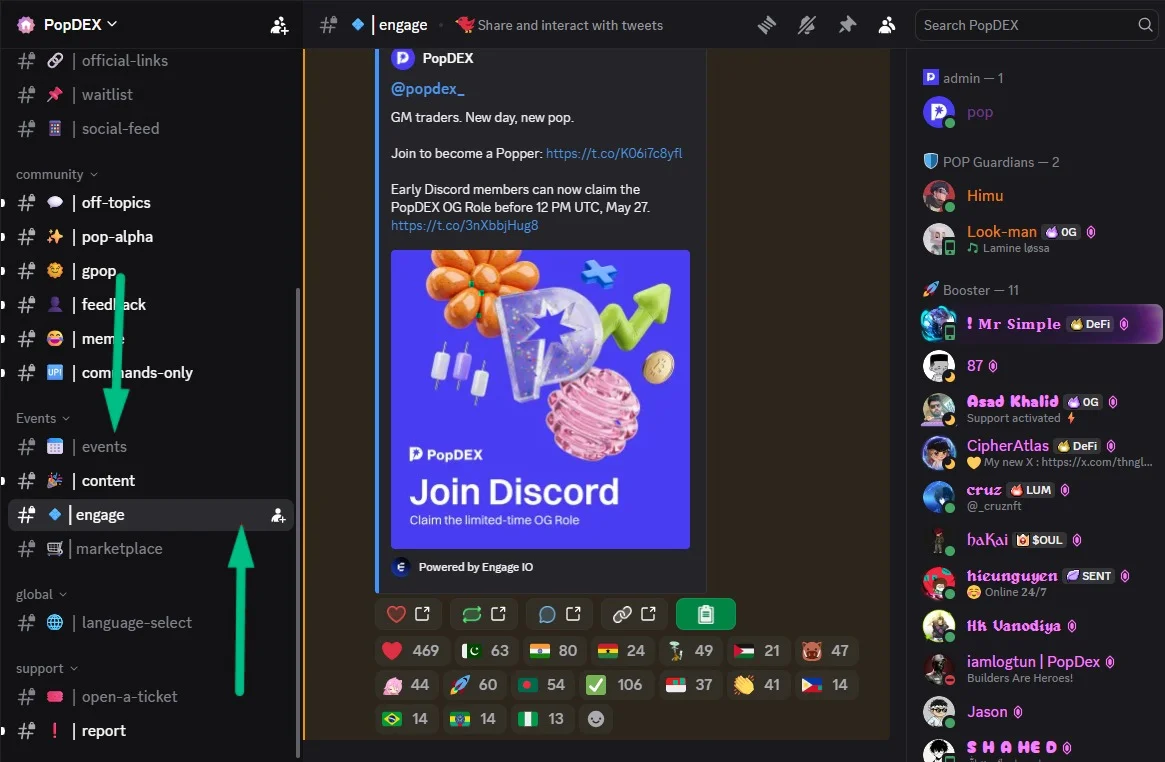
Task: Create invite for the engage channel
Action: [x=278, y=515]
